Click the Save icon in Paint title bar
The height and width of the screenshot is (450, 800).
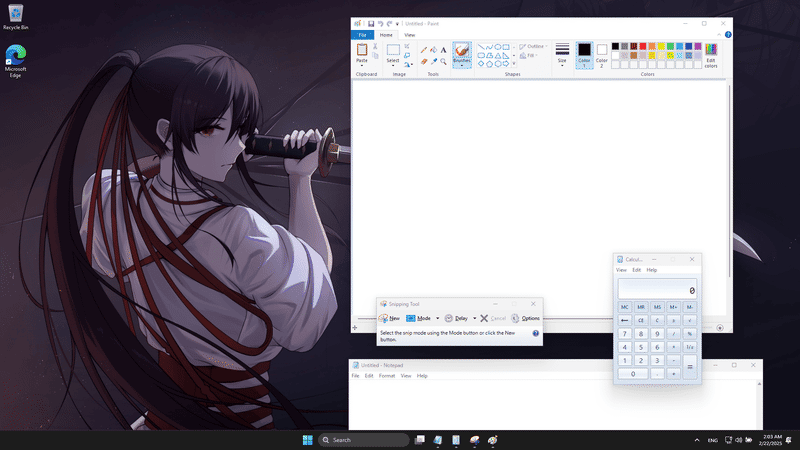tap(371, 23)
